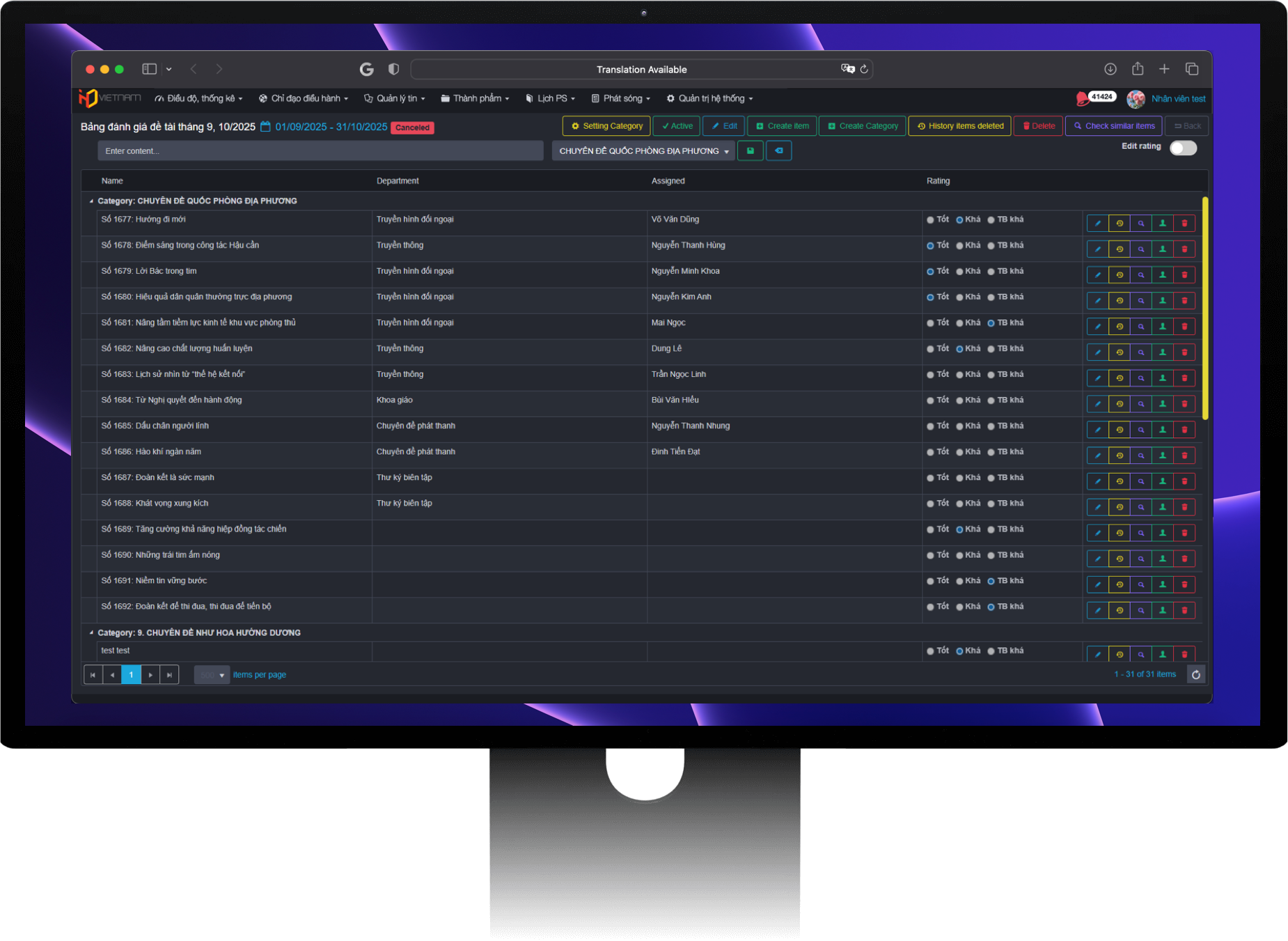Viewport: 1288px width, 941px height.
Task: Select the Tốt rating for Số 1682
Action: (931, 349)
